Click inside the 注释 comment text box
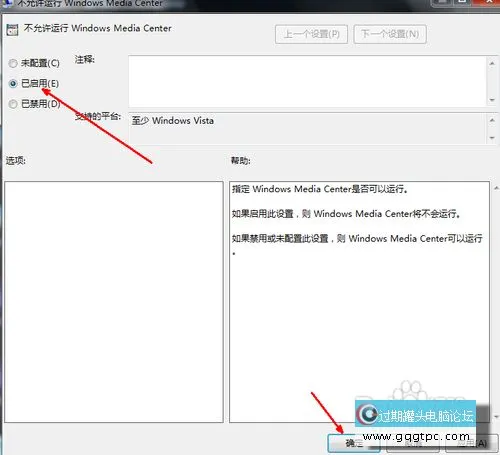Viewport: 500px width, 455px height. pos(307,81)
